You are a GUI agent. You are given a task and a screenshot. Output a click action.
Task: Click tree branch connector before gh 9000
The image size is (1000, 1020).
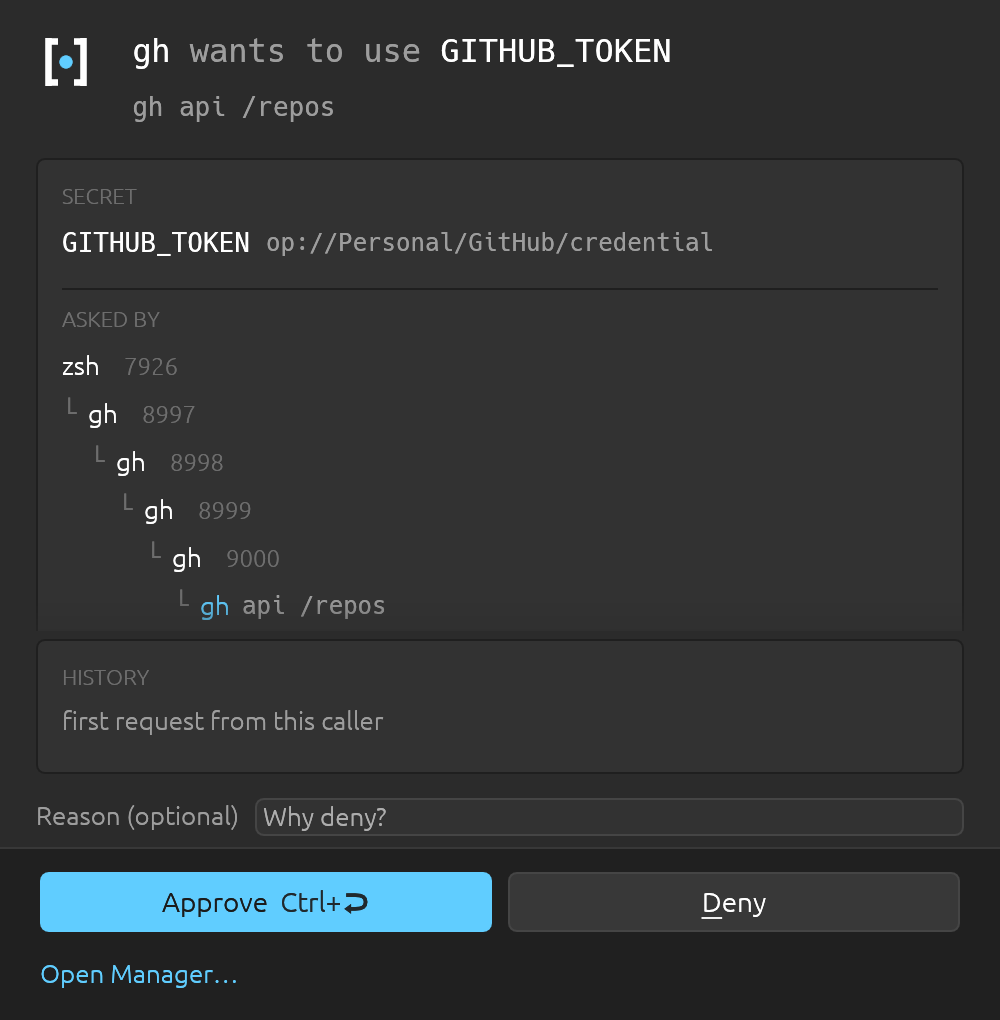[x=155, y=550]
